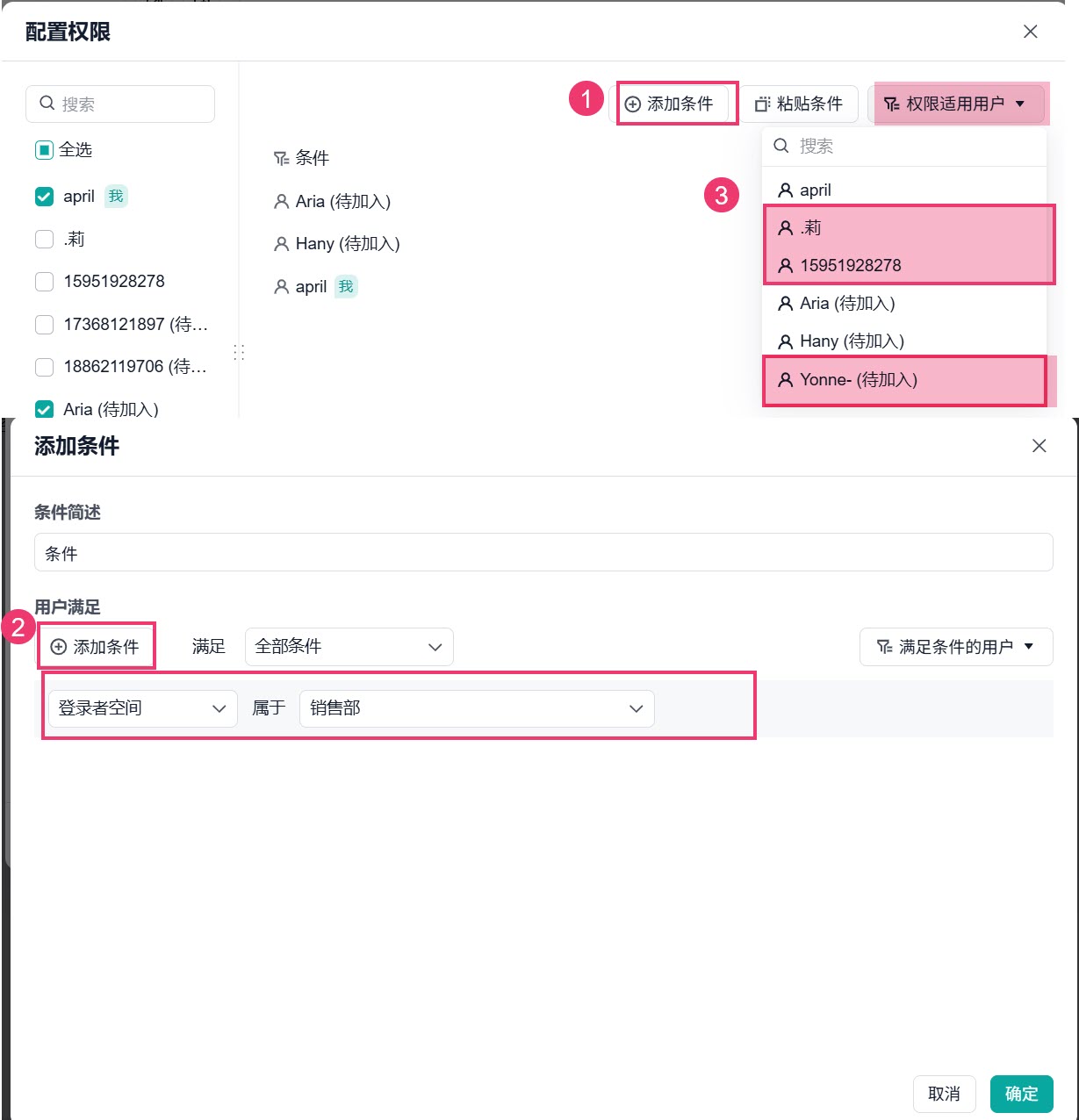Close the 添加条件 dialog
Image resolution: width=1079 pixels, height=1120 pixels.
click(x=1039, y=446)
